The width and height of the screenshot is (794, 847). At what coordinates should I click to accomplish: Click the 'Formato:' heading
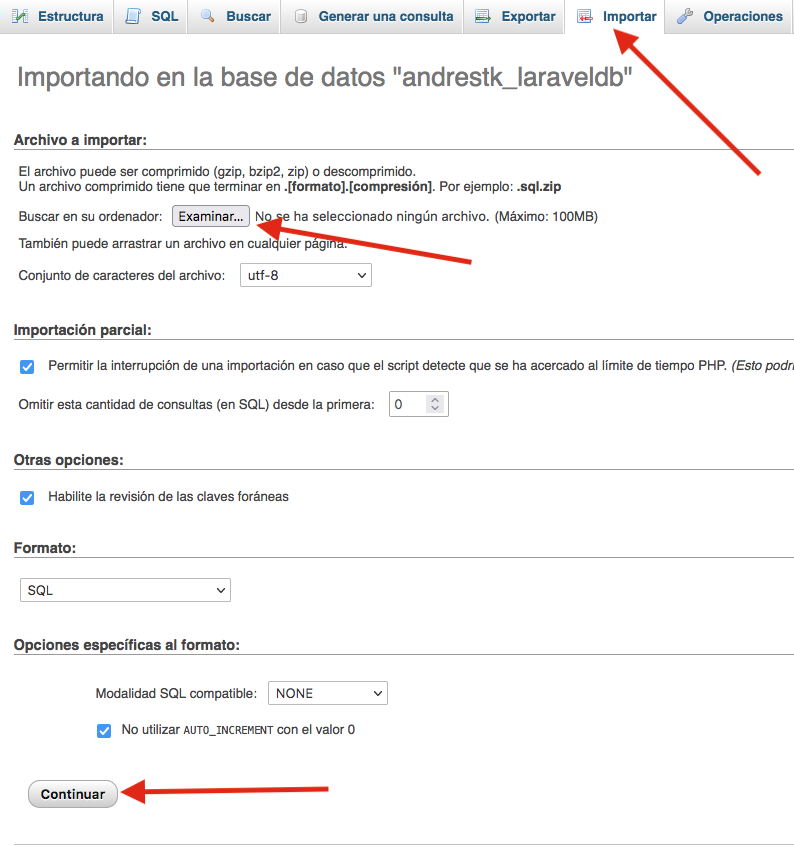(45, 548)
